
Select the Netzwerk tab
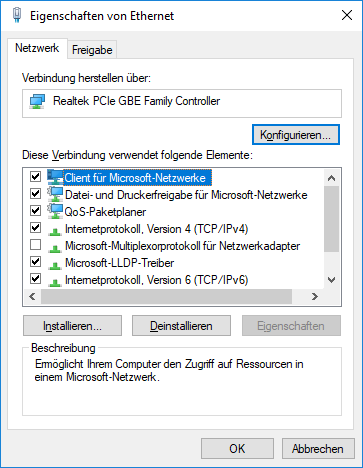tap(37, 48)
